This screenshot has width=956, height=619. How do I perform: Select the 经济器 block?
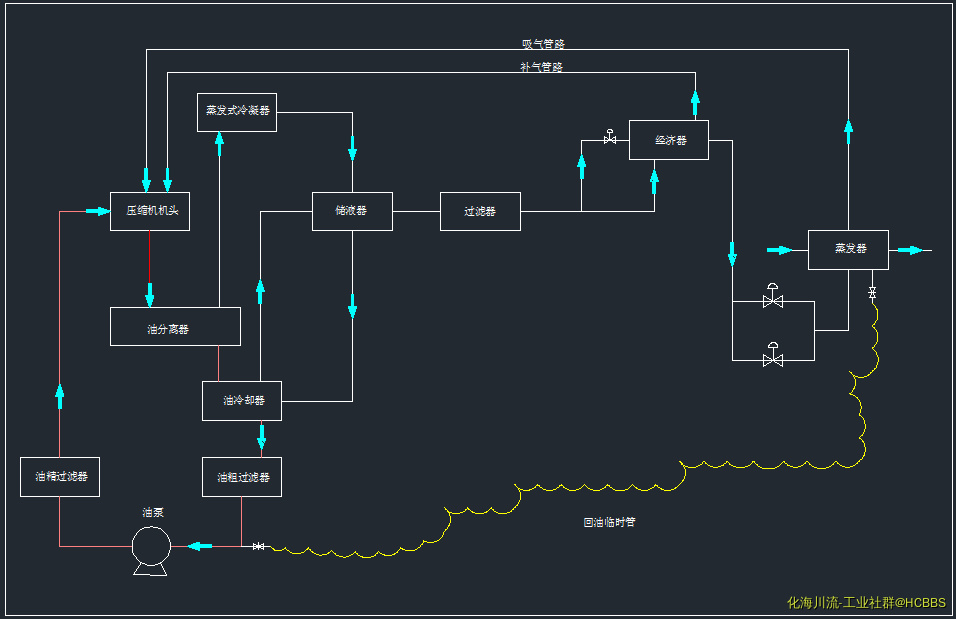[x=669, y=140]
